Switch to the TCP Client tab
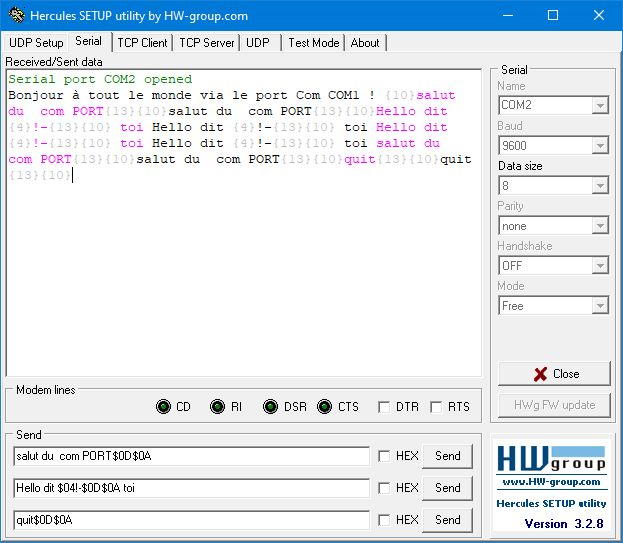623x543 pixels. click(142, 43)
